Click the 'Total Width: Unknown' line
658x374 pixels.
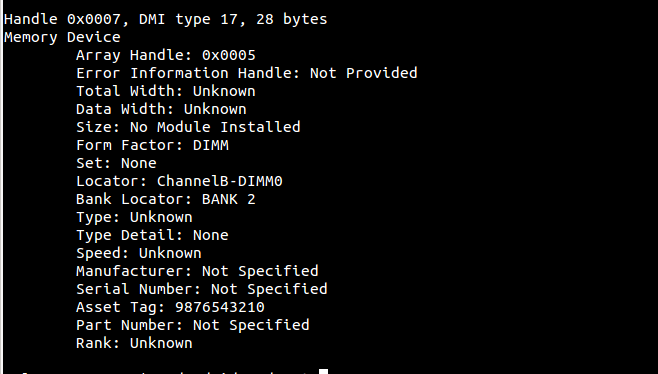tap(166, 91)
